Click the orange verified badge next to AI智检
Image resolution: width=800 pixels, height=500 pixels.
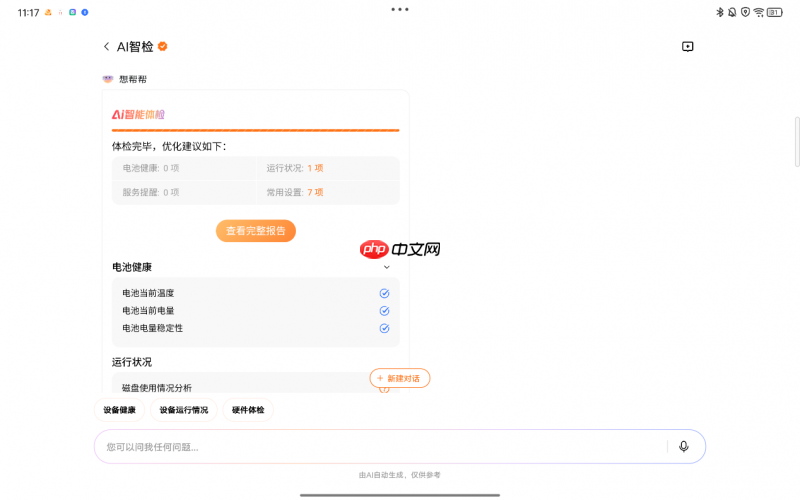pyautogui.click(x=162, y=46)
